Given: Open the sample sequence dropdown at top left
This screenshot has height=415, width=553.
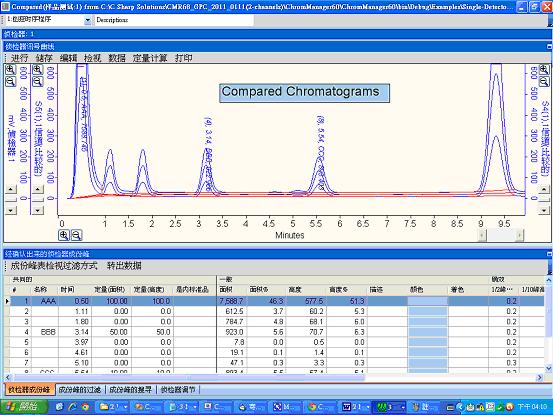Looking at the screenshot, I should [x=87, y=20].
